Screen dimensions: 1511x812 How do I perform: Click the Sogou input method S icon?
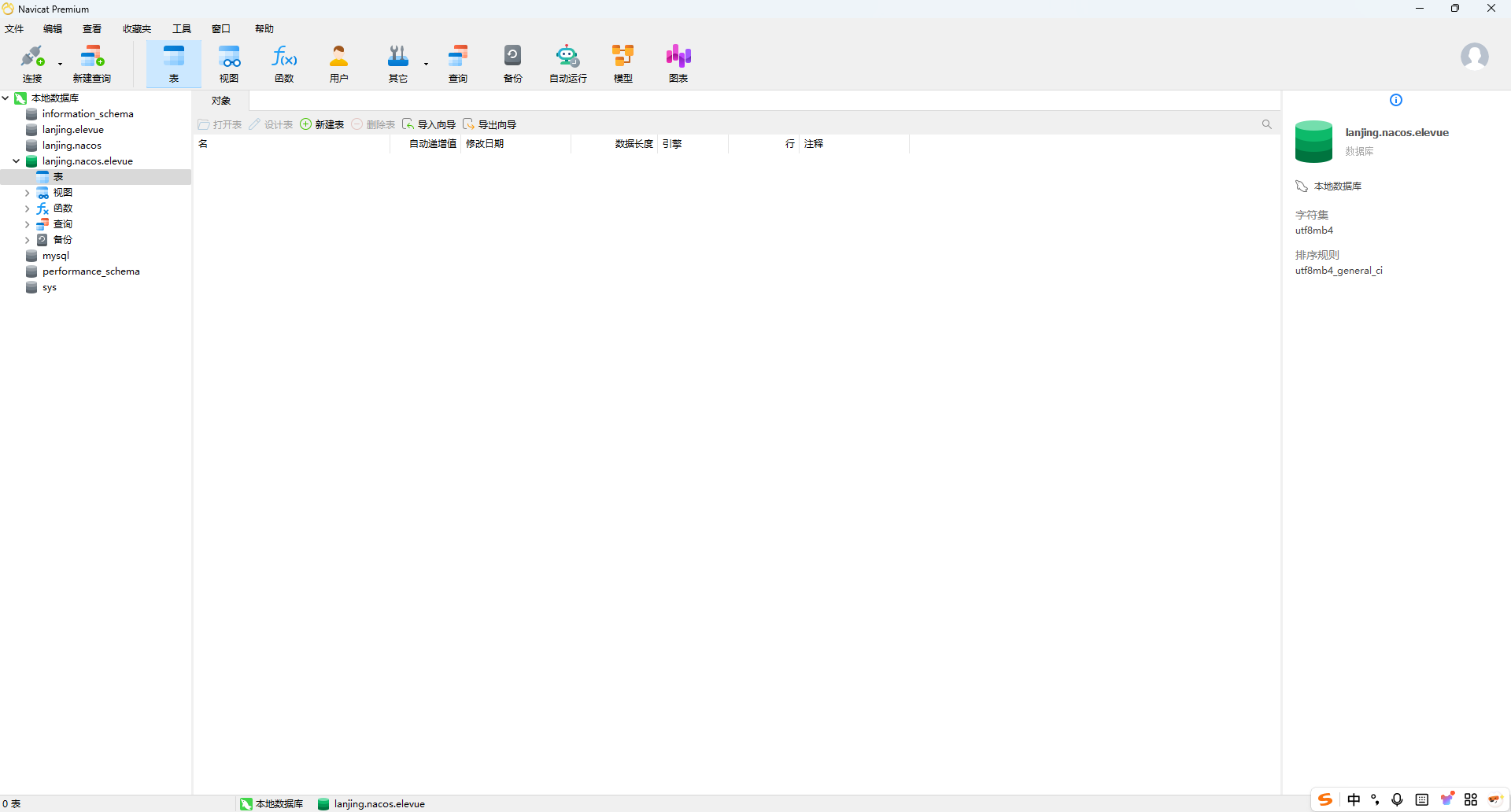1325,799
